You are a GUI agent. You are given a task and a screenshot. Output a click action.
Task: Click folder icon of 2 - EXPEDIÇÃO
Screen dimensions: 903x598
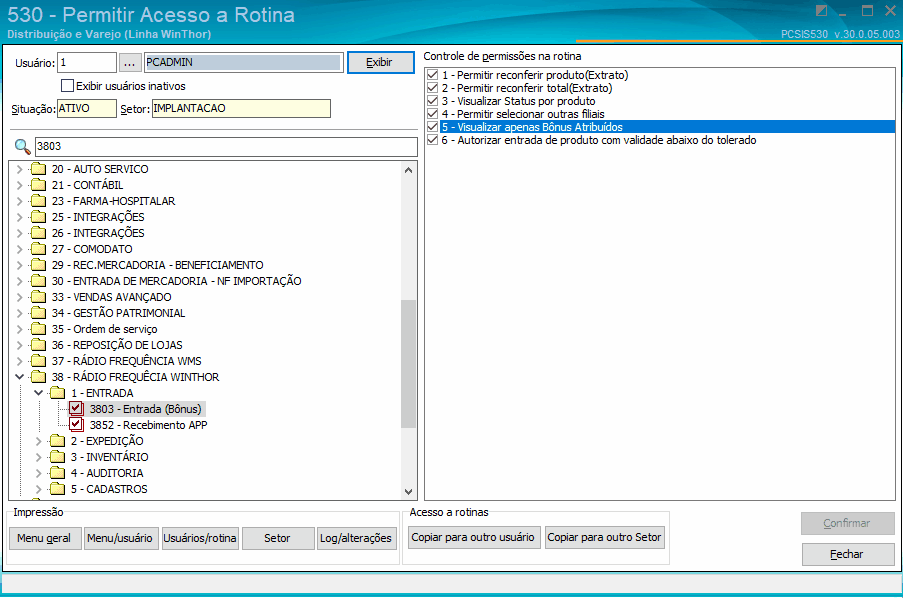click(x=58, y=441)
